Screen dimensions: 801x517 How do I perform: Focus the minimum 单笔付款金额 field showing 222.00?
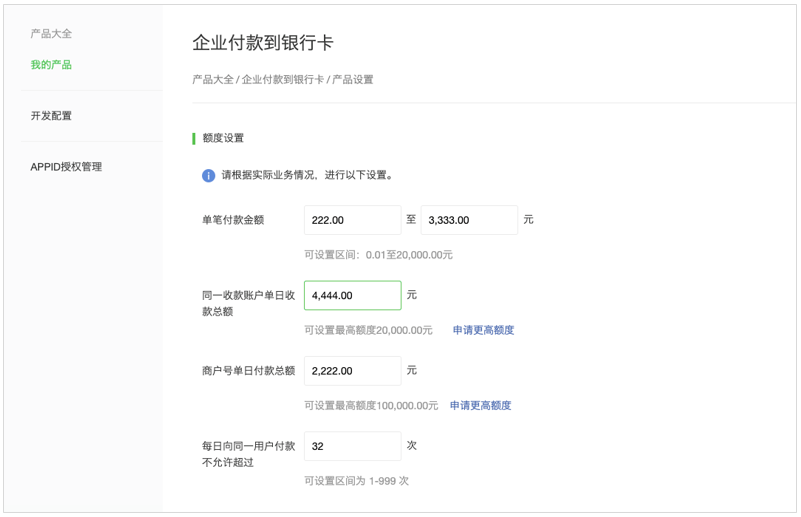pyautogui.click(x=352, y=220)
